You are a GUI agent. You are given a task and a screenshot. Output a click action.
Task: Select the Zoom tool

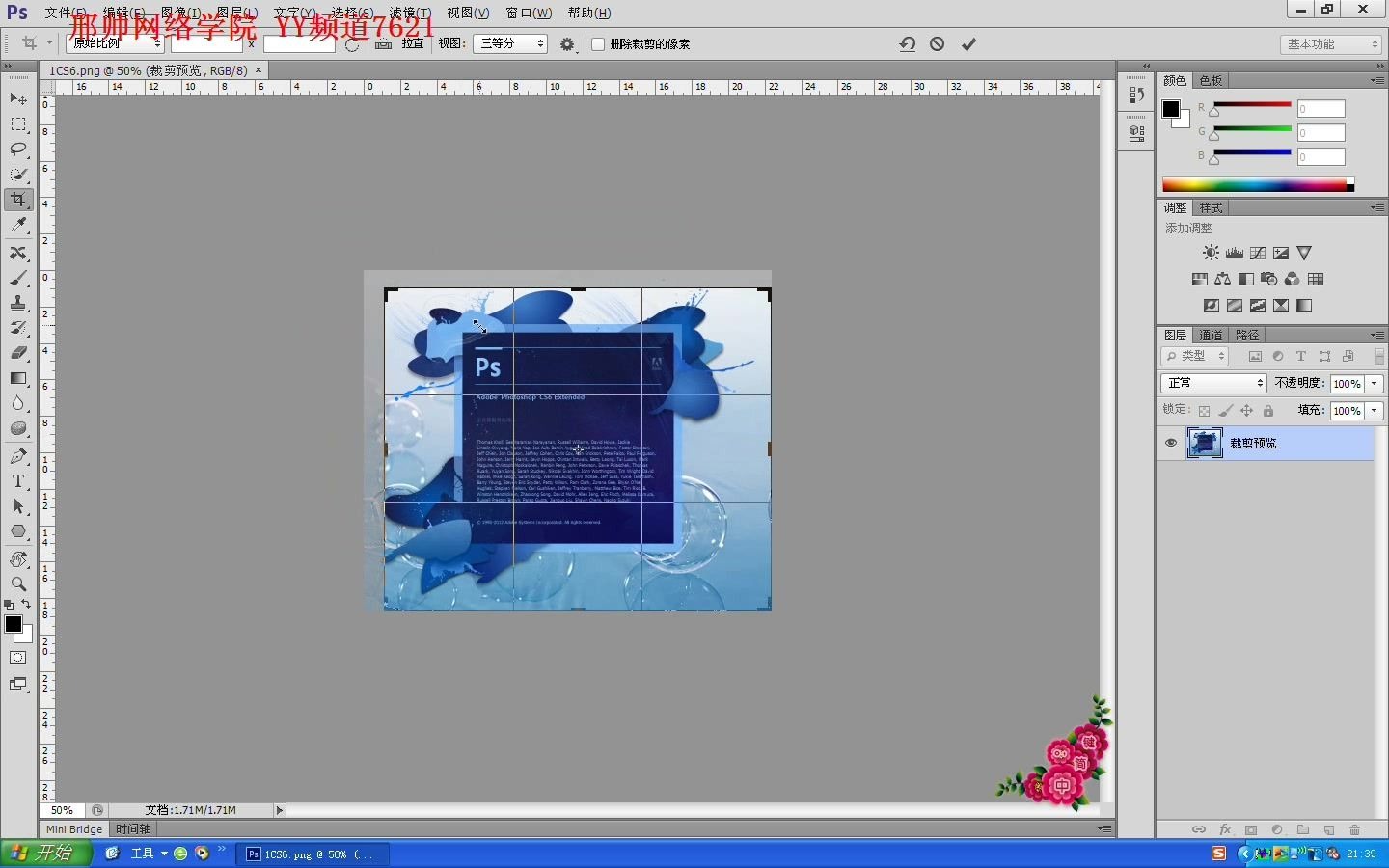[x=18, y=584]
